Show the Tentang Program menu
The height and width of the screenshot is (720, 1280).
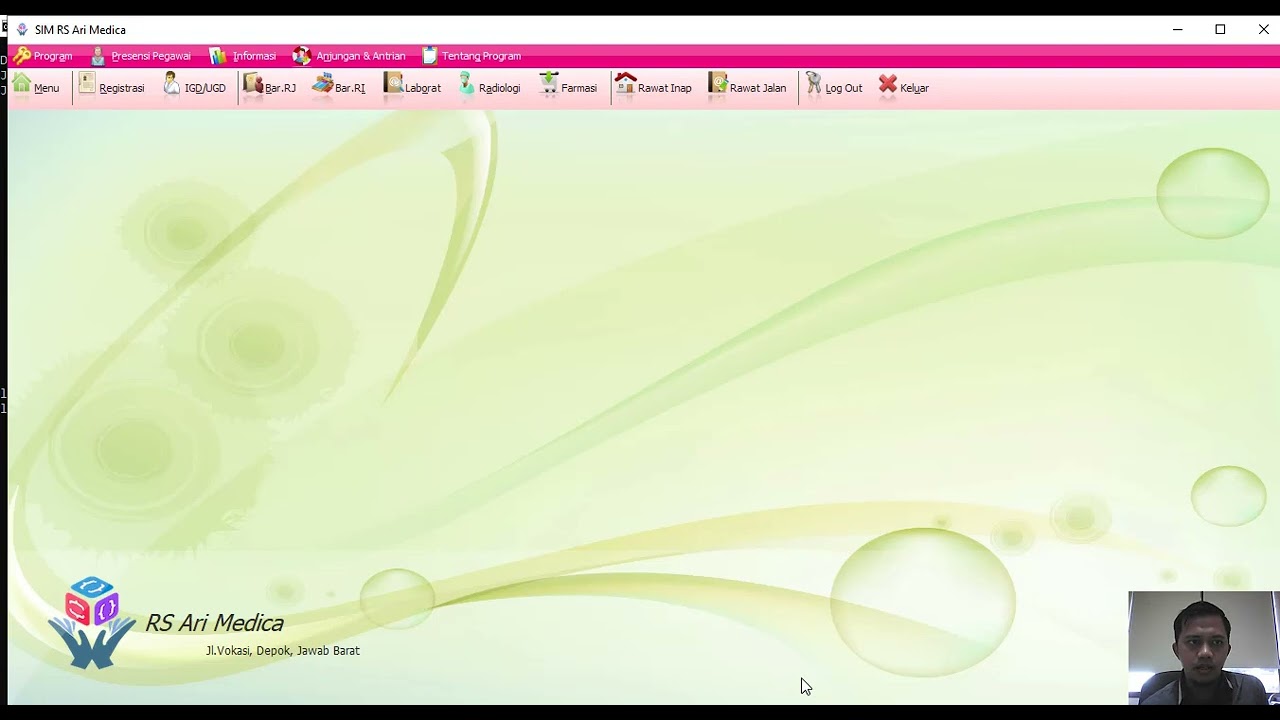(x=471, y=56)
